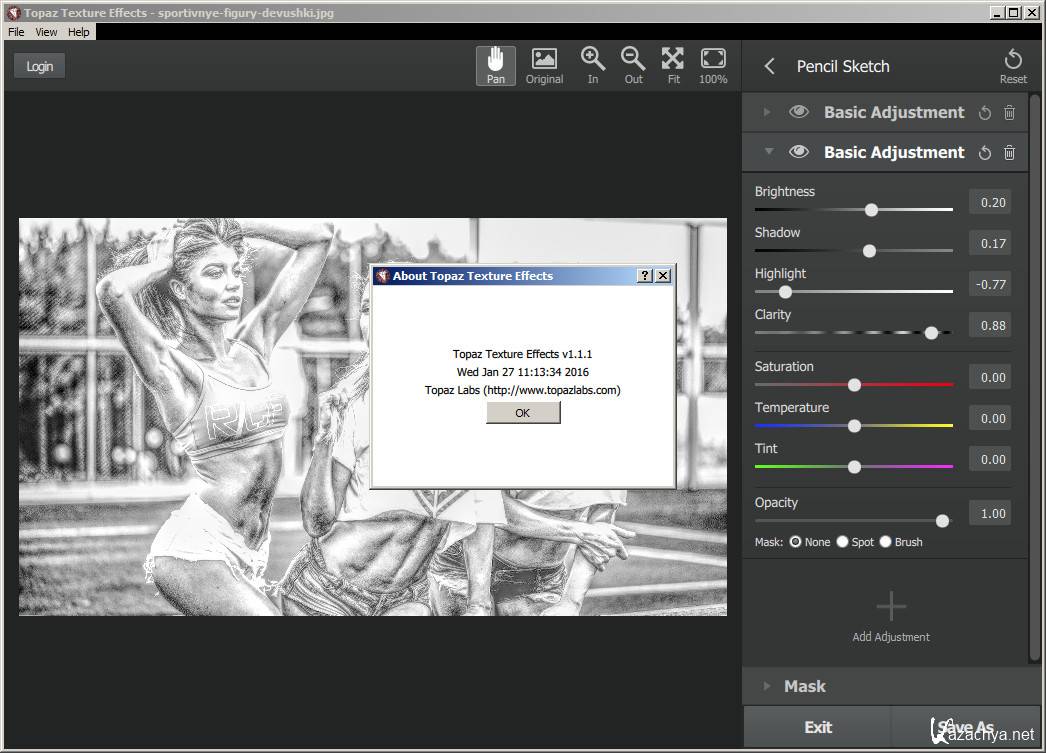This screenshot has height=753, width=1046.
Task: Hide the first collapsed Basic Adjustment
Action: tap(798, 112)
